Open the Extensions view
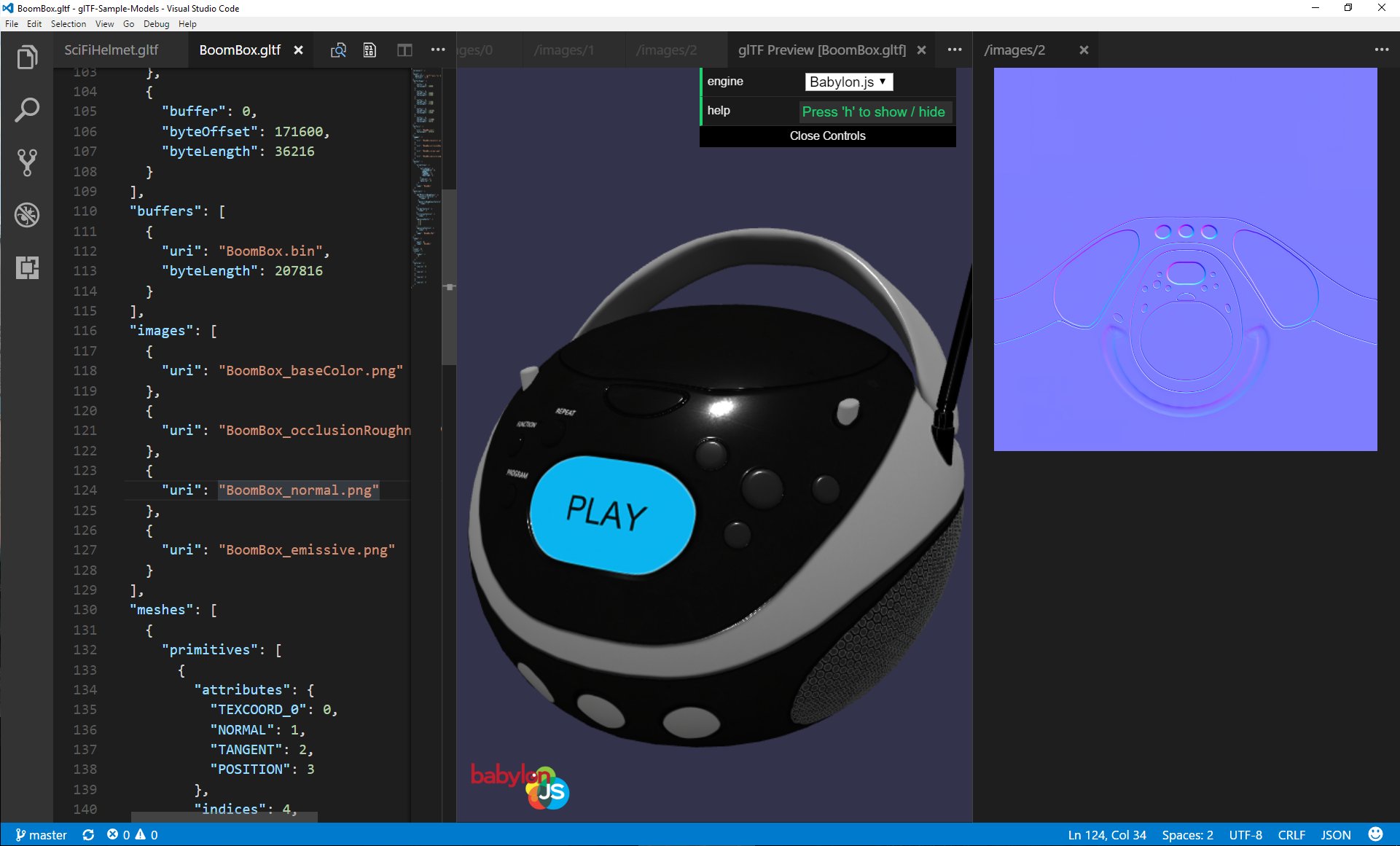1400x846 pixels. (27, 267)
